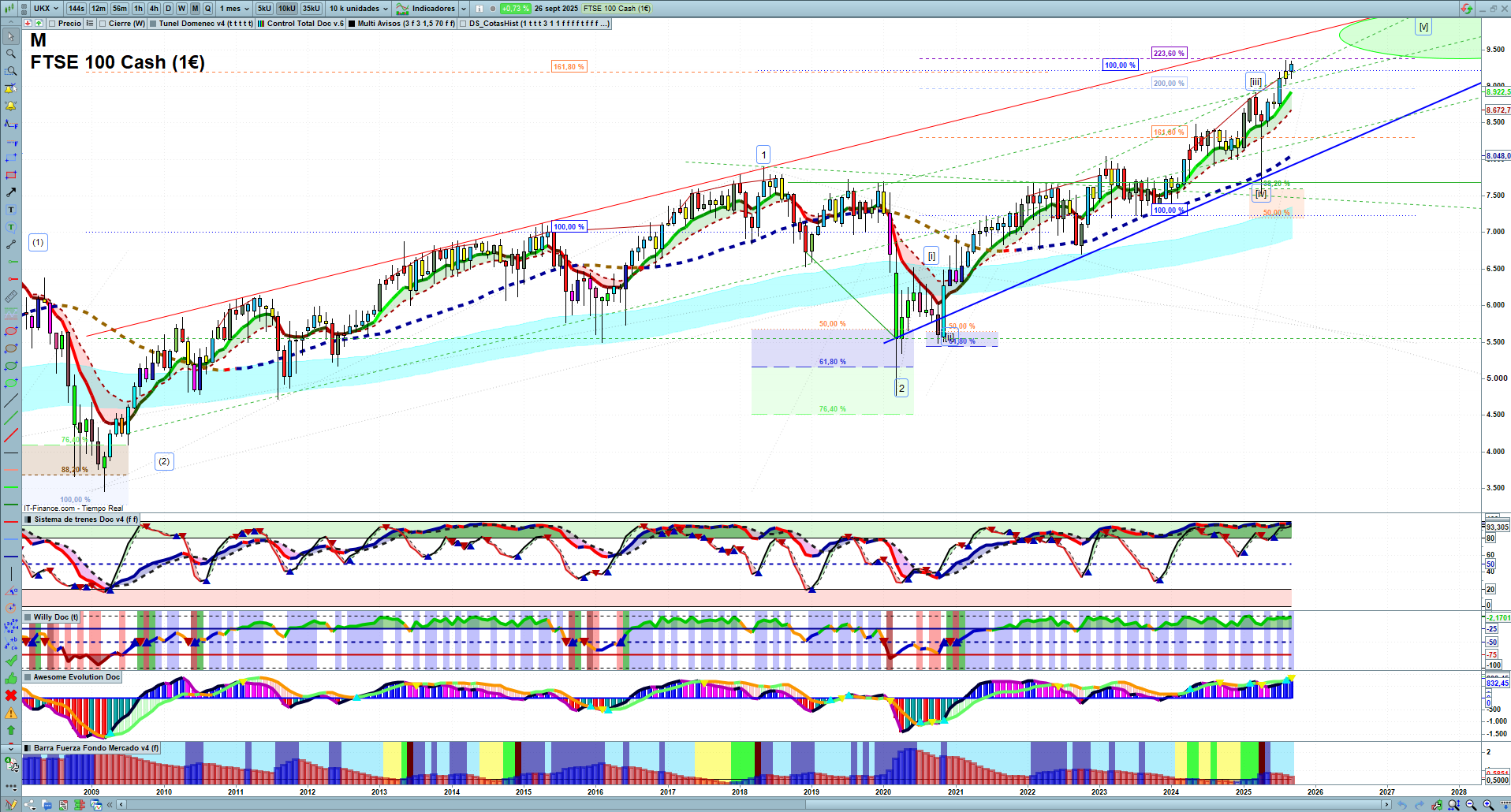Click the +0,73 % change badge
Viewport: 1511px width, 812px height.
click(x=515, y=9)
